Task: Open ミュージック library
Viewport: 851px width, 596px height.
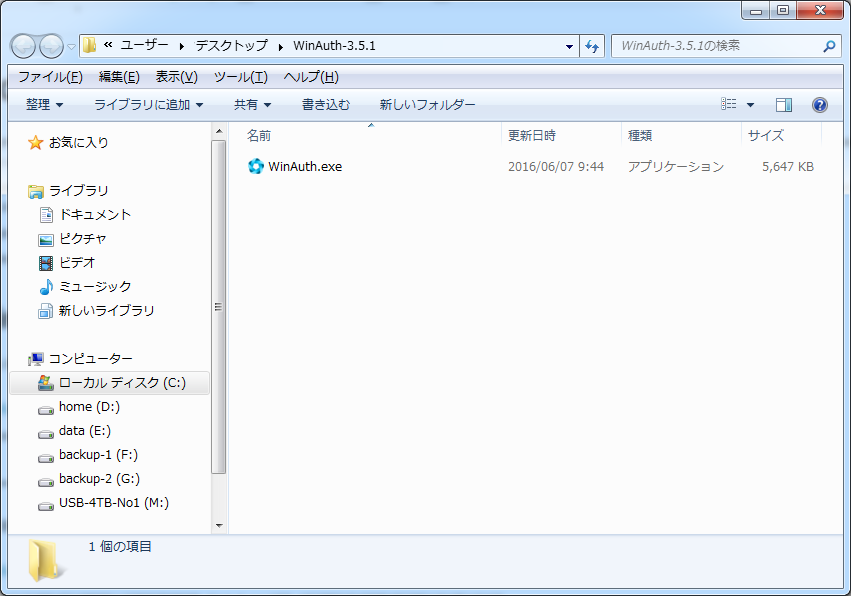Action: pos(95,286)
